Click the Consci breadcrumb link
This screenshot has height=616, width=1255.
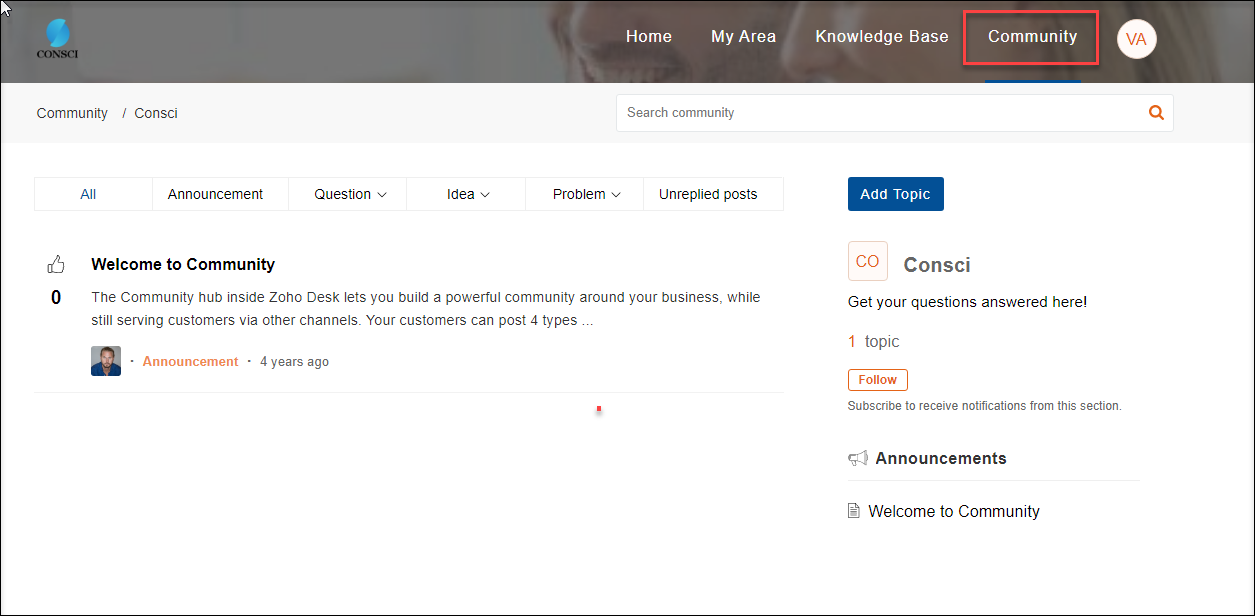(x=156, y=113)
